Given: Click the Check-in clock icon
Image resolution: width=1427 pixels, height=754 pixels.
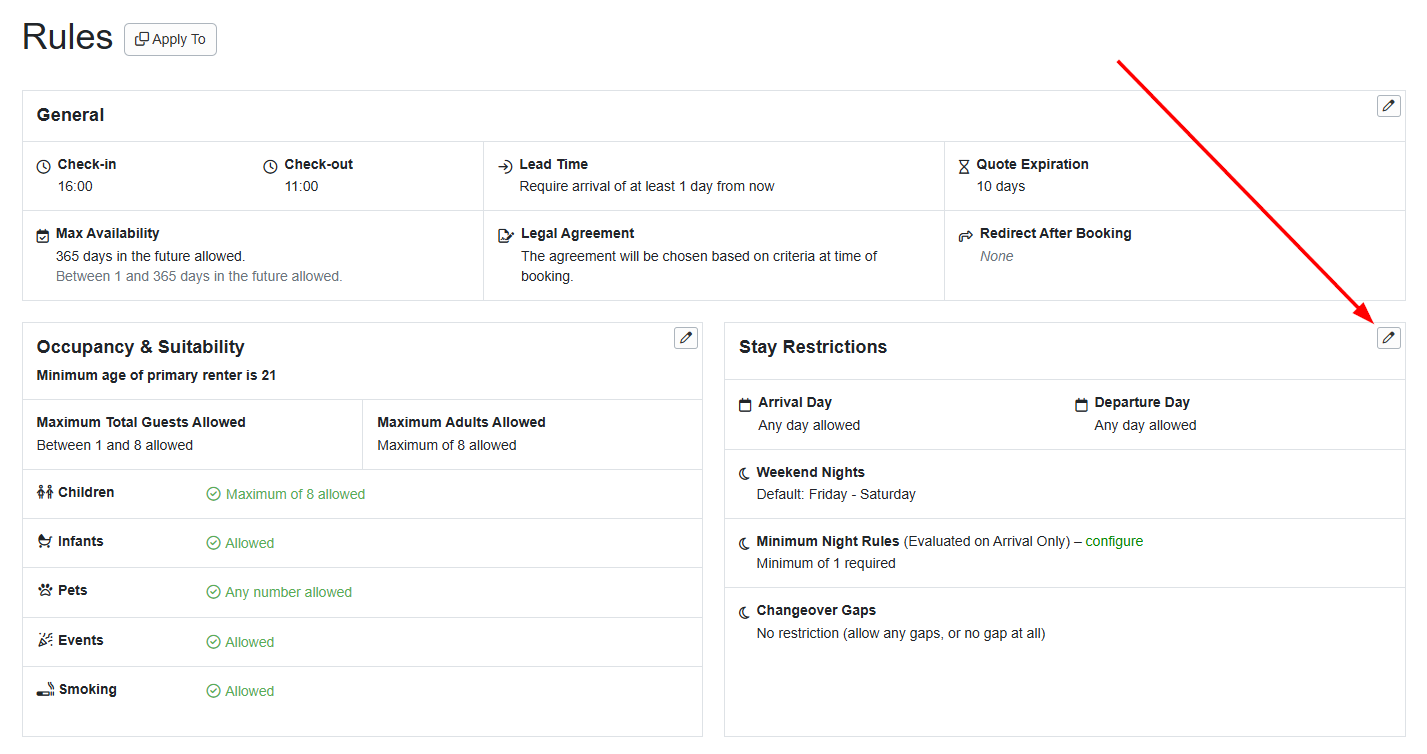Looking at the screenshot, I should 41,165.
